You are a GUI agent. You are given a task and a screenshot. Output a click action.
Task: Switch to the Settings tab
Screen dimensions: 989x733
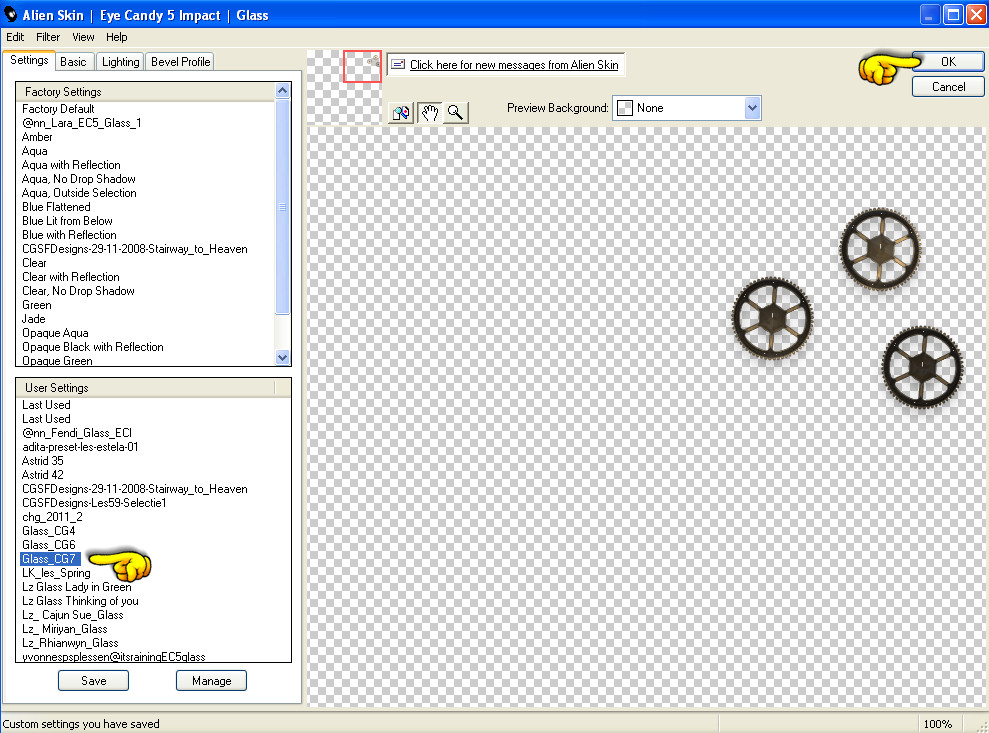pos(29,61)
